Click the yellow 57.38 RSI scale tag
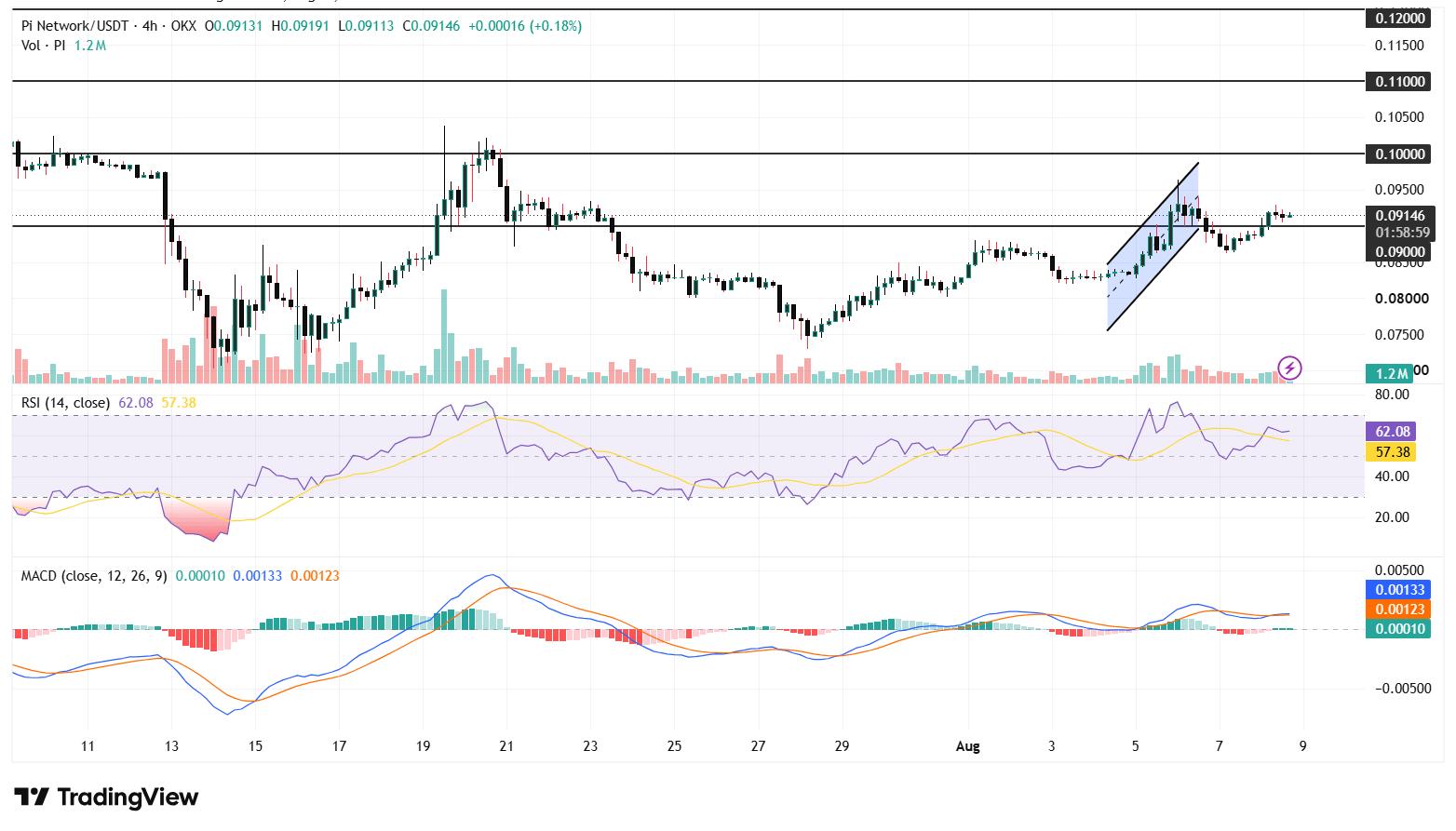1456x831 pixels. tap(1393, 451)
